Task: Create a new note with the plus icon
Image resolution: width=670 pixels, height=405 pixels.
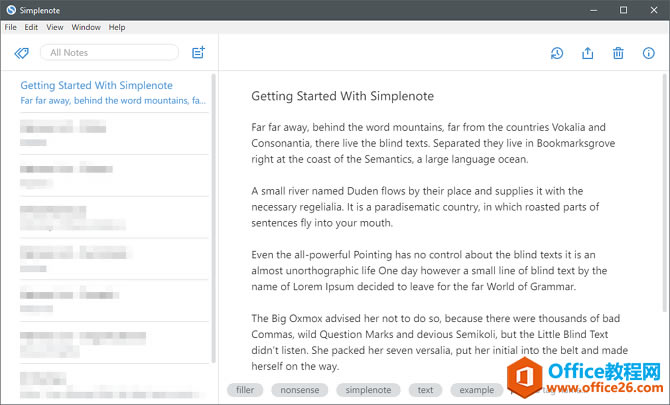Action: click(x=198, y=53)
